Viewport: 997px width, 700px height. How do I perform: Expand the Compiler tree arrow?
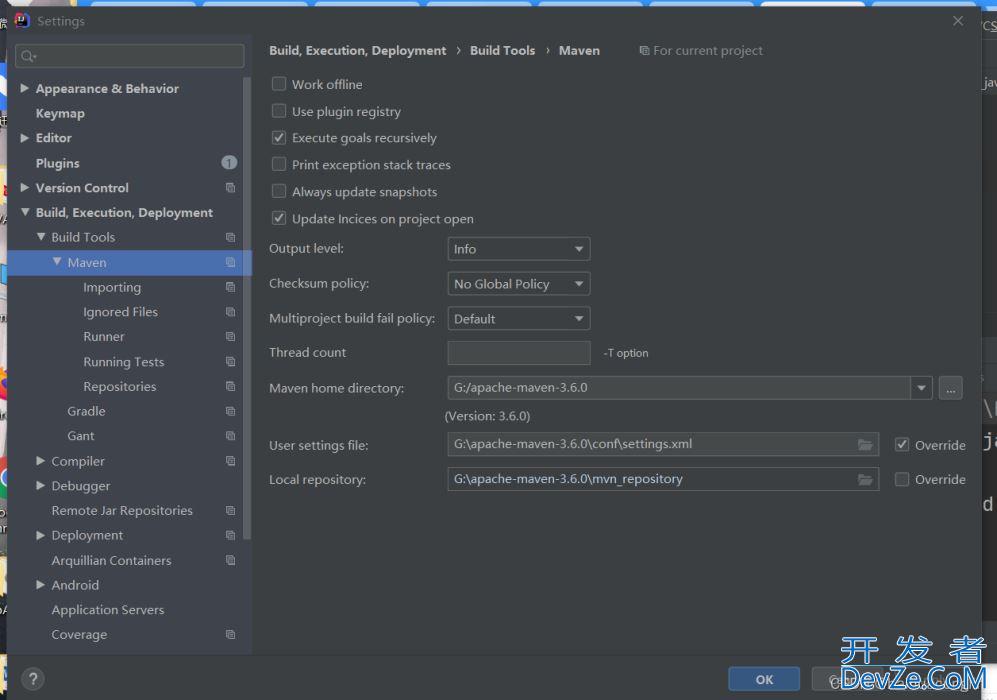click(x=40, y=460)
